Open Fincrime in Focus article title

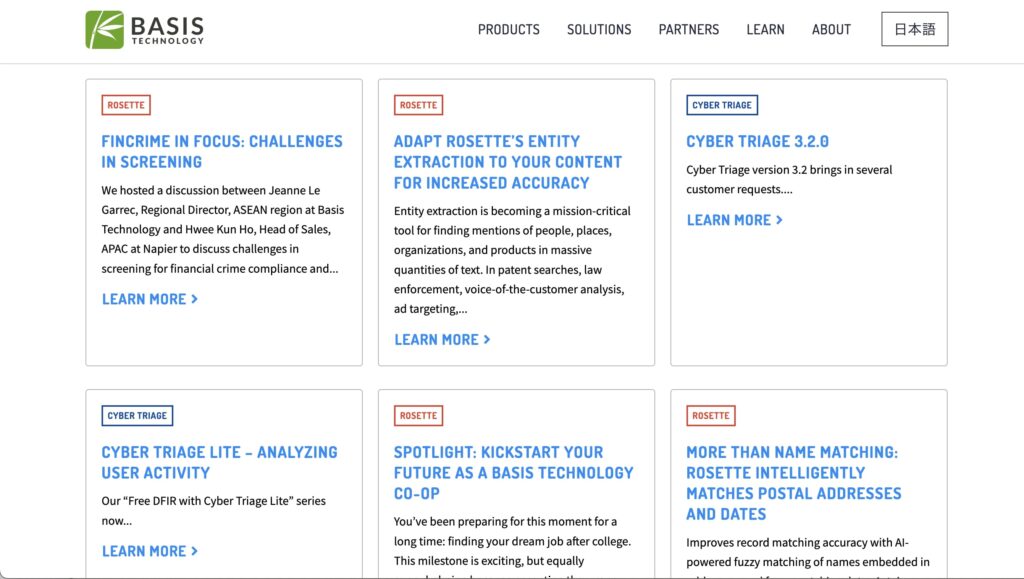point(221,151)
